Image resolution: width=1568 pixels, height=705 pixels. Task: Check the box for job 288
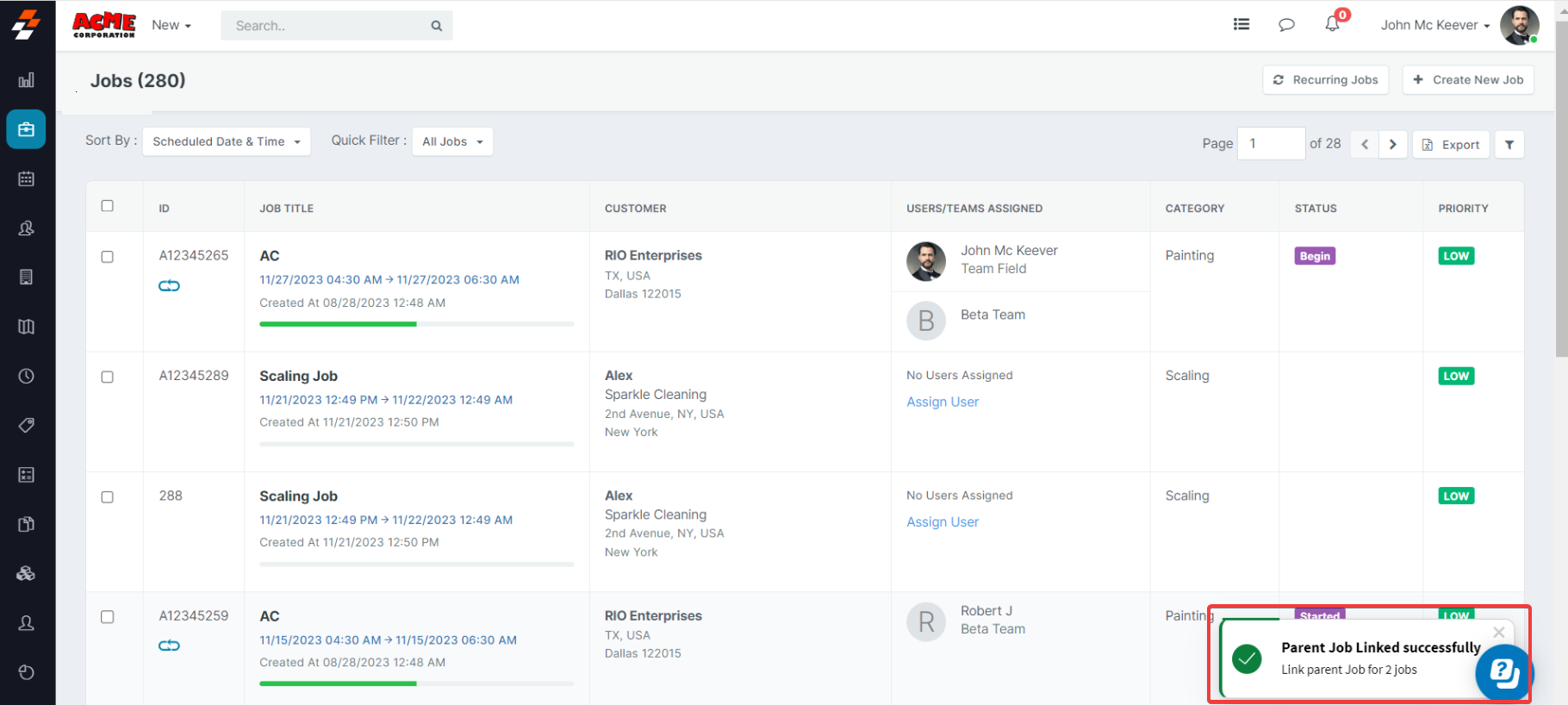coord(108,497)
